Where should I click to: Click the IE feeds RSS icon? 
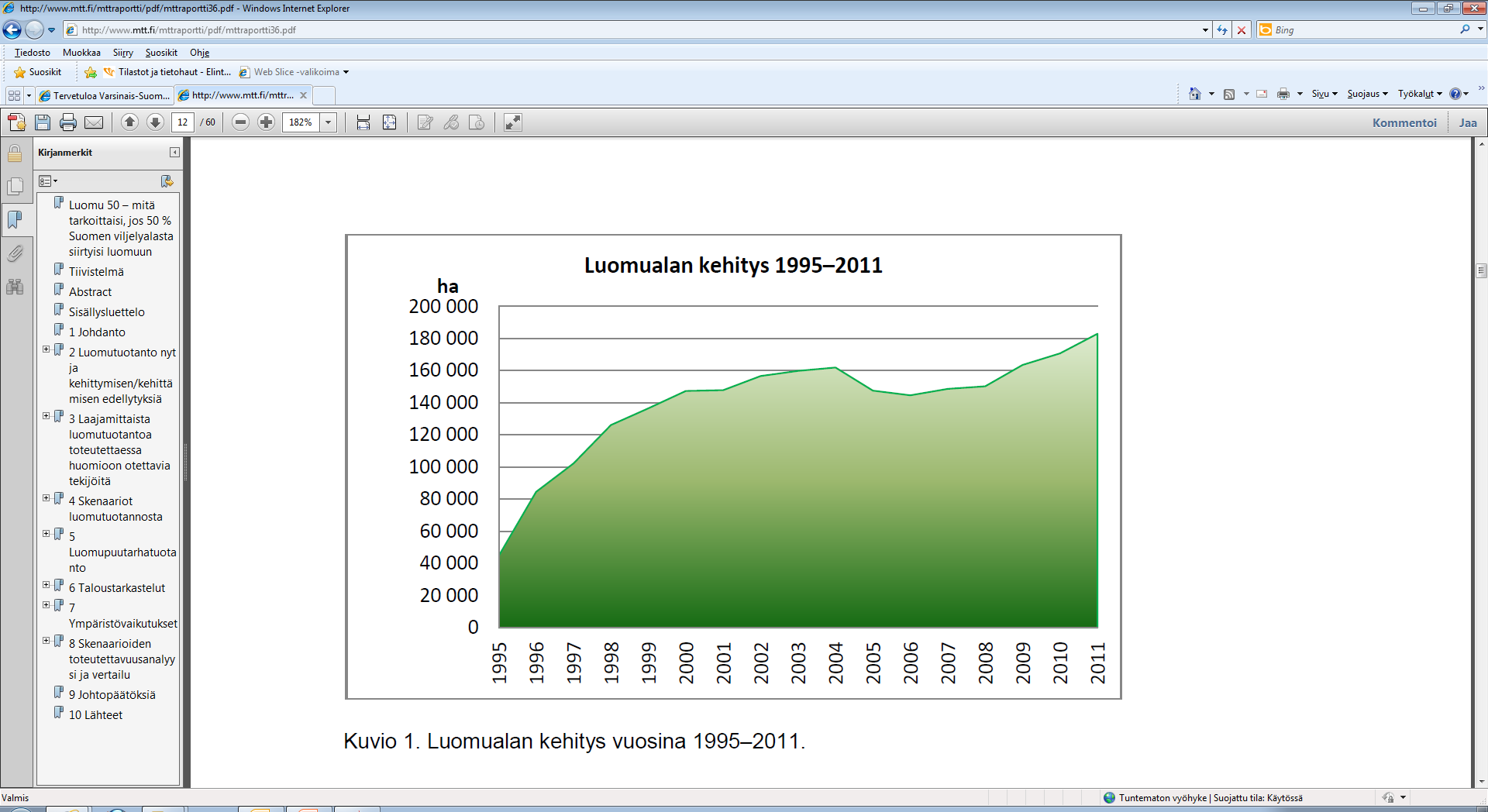1229,94
